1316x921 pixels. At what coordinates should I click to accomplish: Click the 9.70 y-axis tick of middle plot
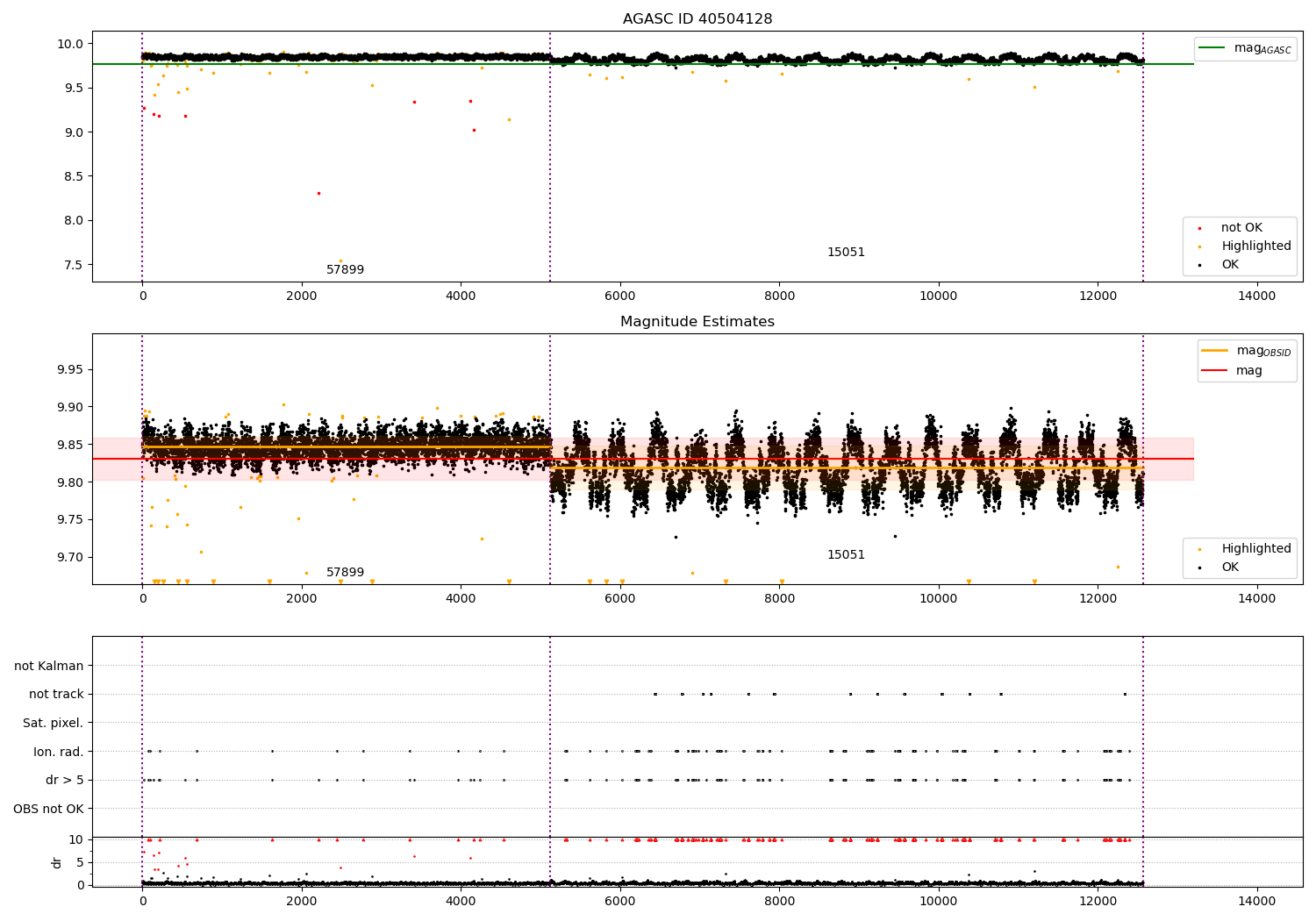(x=69, y=557)
